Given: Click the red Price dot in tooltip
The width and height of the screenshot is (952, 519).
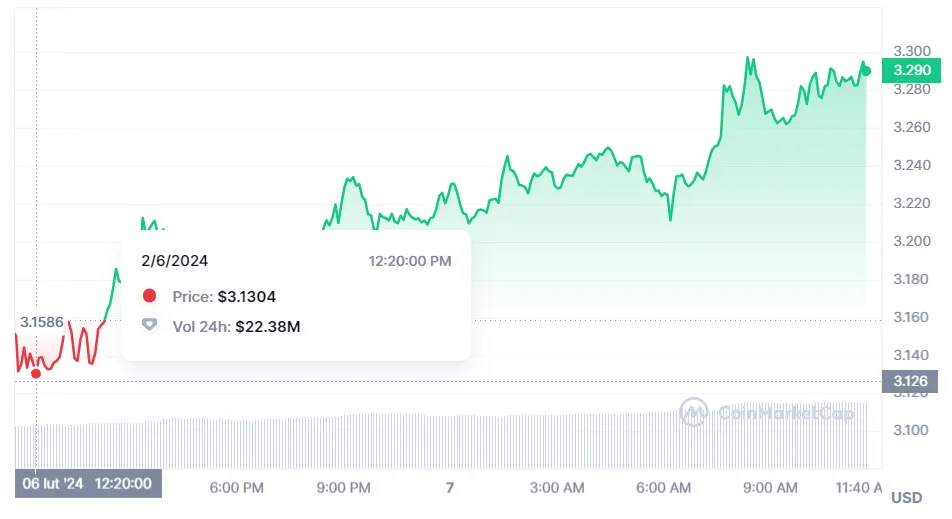Looking at the screenshot, I should click(x=150, y=296).
